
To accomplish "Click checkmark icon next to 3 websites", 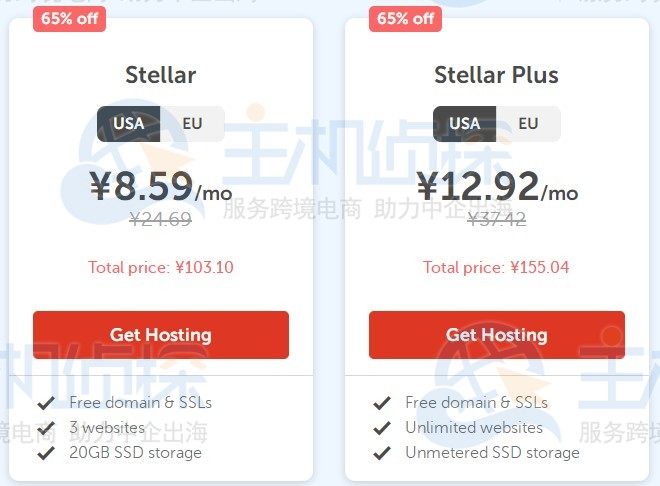I will tap(45, 428).
